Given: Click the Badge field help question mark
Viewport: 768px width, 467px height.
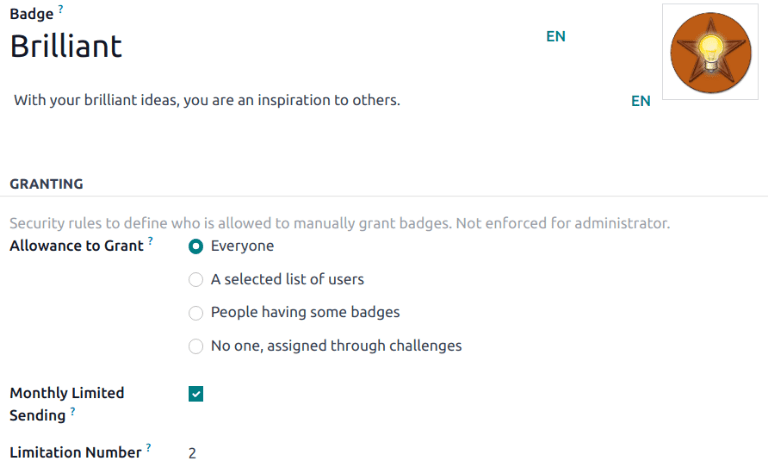Looking at the screenshot, I should click(x=60, y=9).
